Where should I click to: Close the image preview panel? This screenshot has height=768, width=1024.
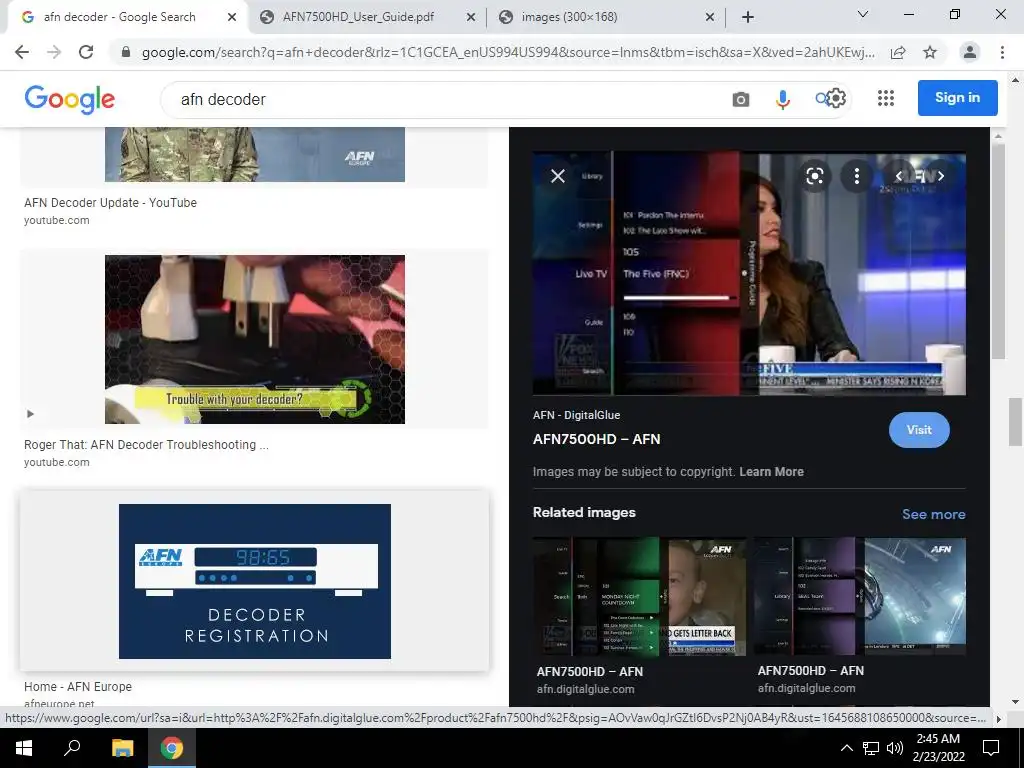(558, 176)
